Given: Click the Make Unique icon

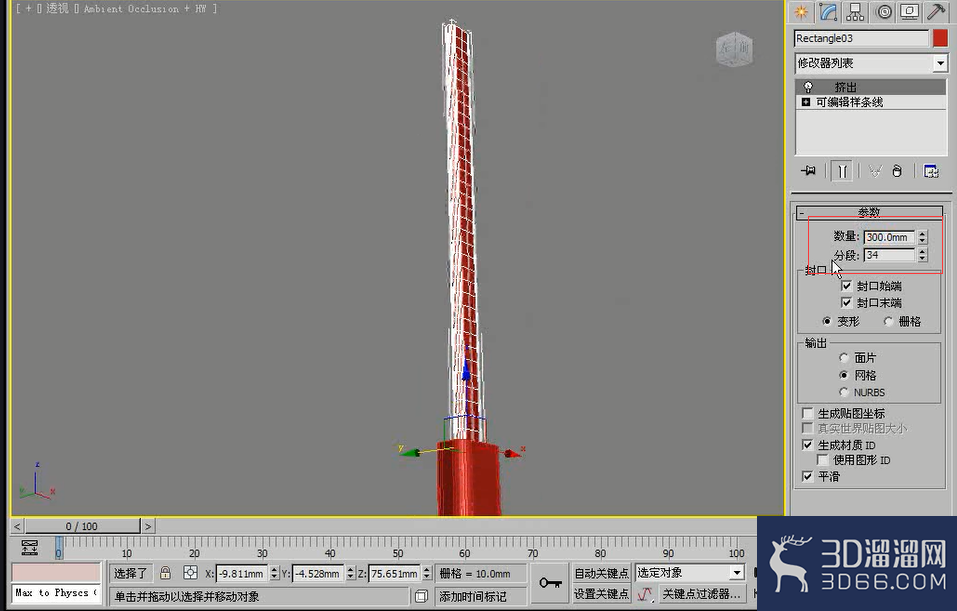Looking at the screenshot, I should (875, 171).
